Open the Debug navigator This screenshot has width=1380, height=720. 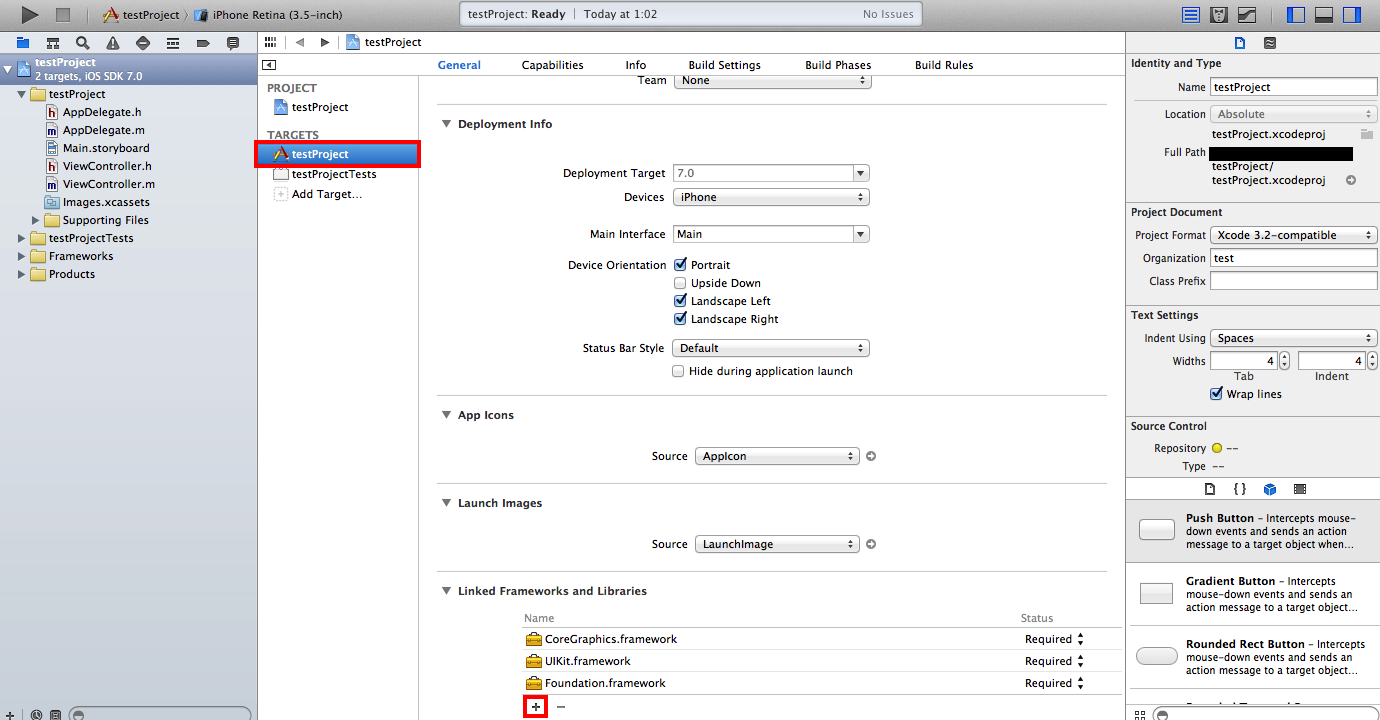coord(173,43)
